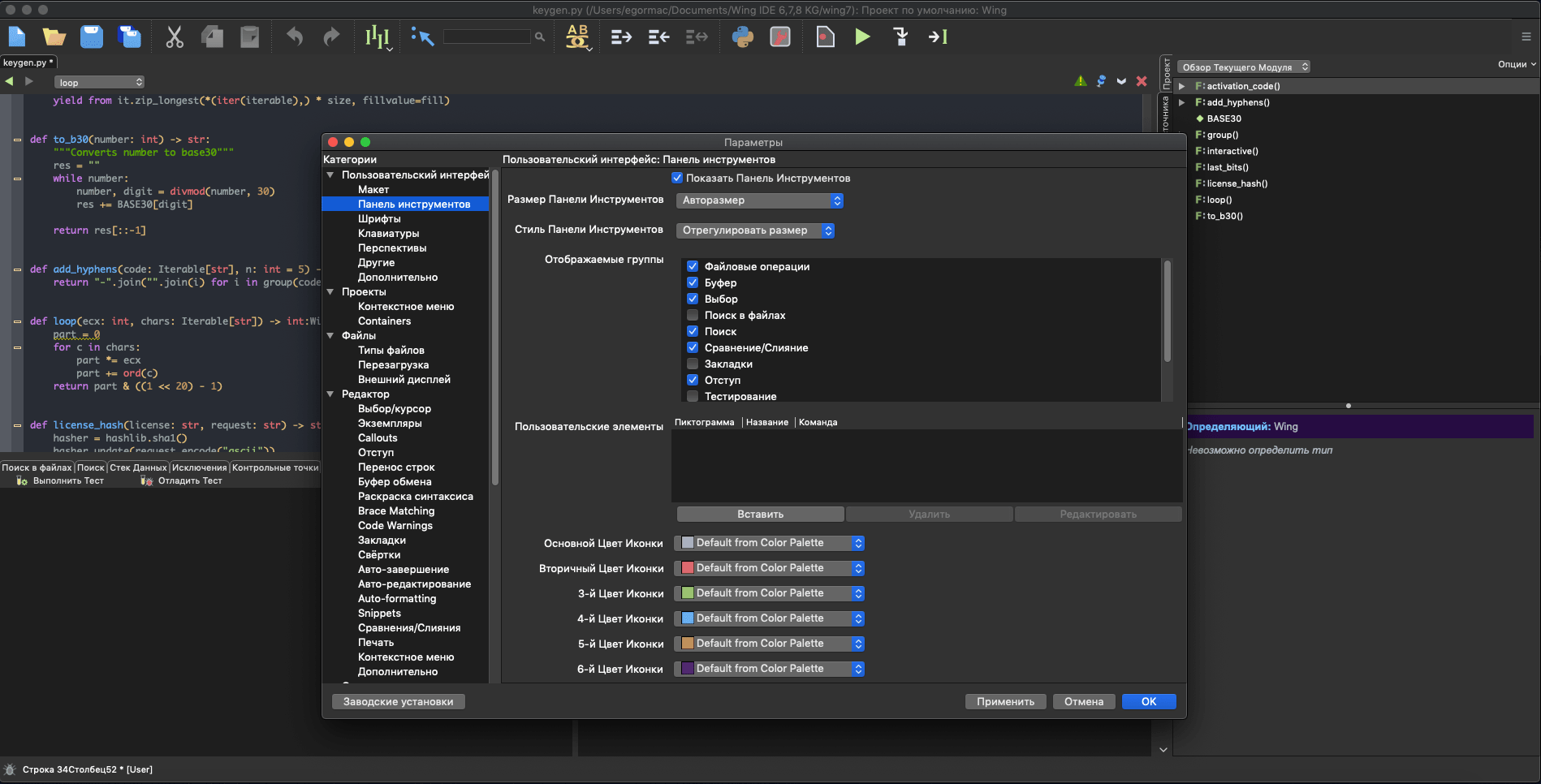
Task: Click the scissors Cut icon in toolbar
Action: click(175, 37)
